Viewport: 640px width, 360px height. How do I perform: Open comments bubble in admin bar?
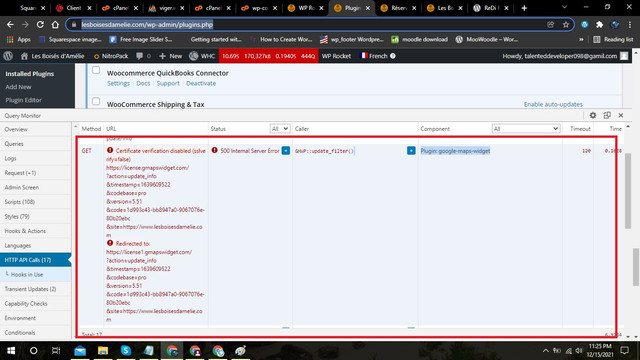coord(143,56)
